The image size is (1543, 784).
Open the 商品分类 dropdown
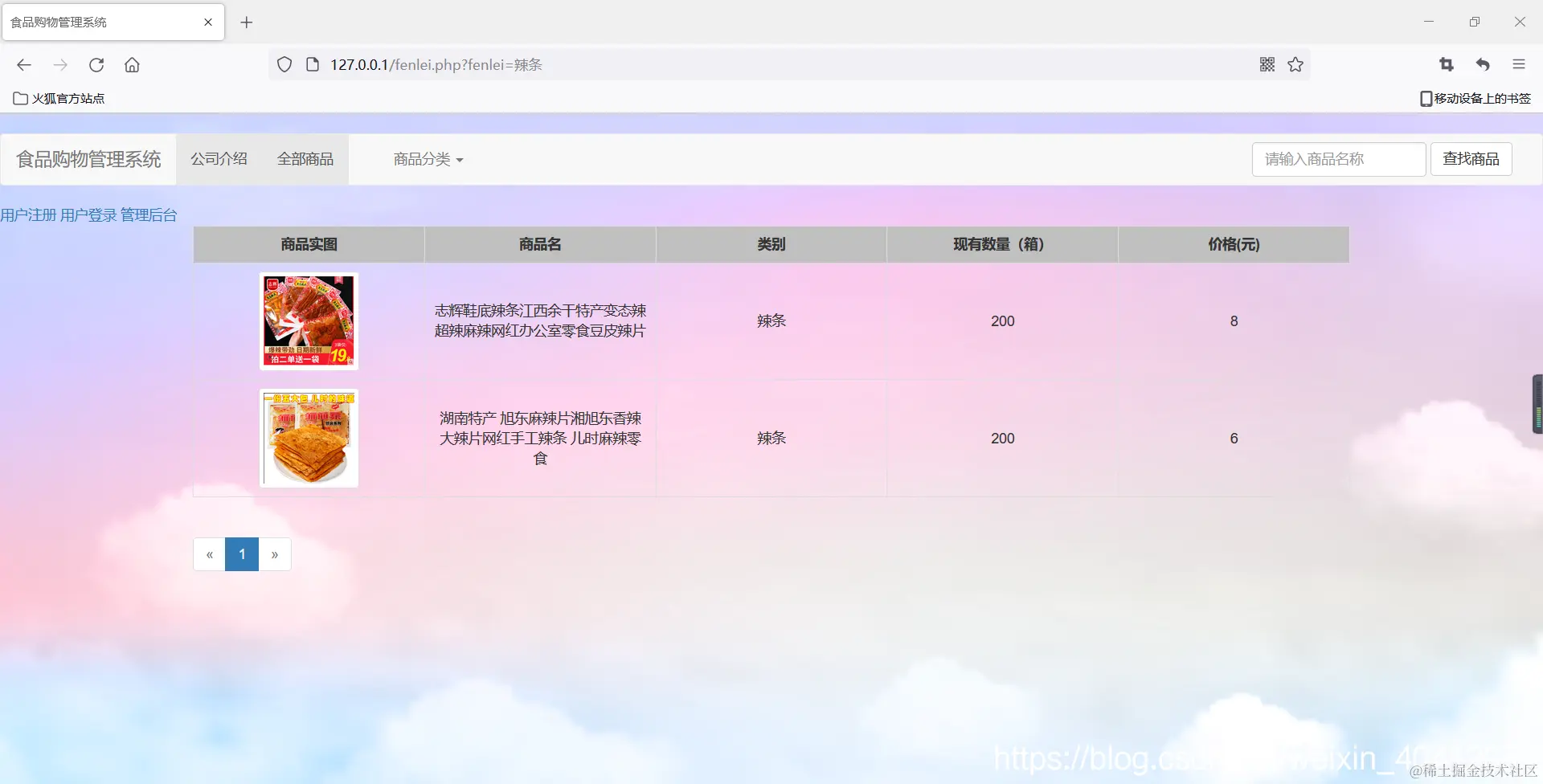[x=427, y=159]
